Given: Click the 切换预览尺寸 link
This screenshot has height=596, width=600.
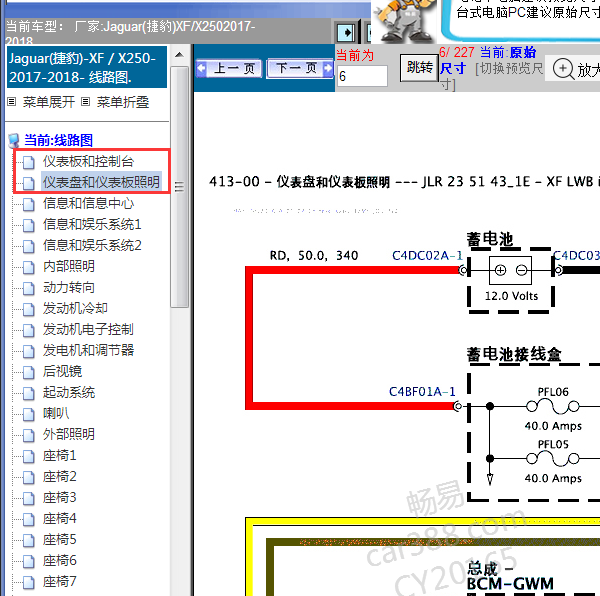Looking at the screenshot, I should (509, 69).
